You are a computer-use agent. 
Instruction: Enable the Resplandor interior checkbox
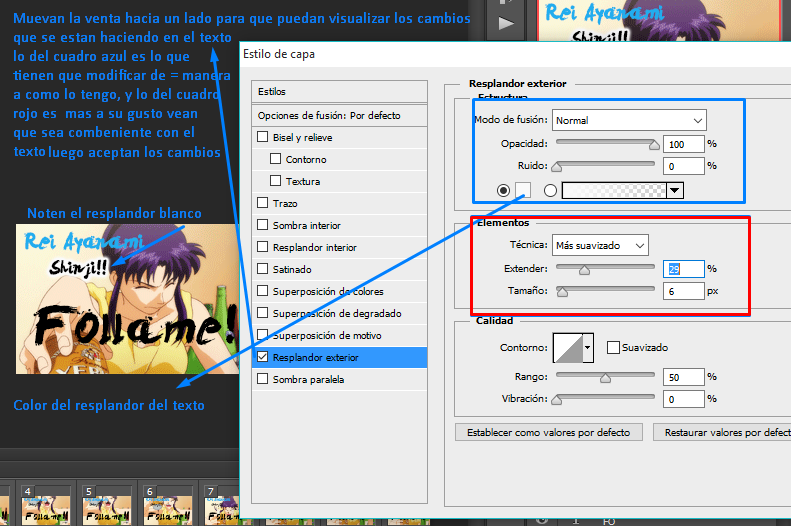click(x=262, y=247)
